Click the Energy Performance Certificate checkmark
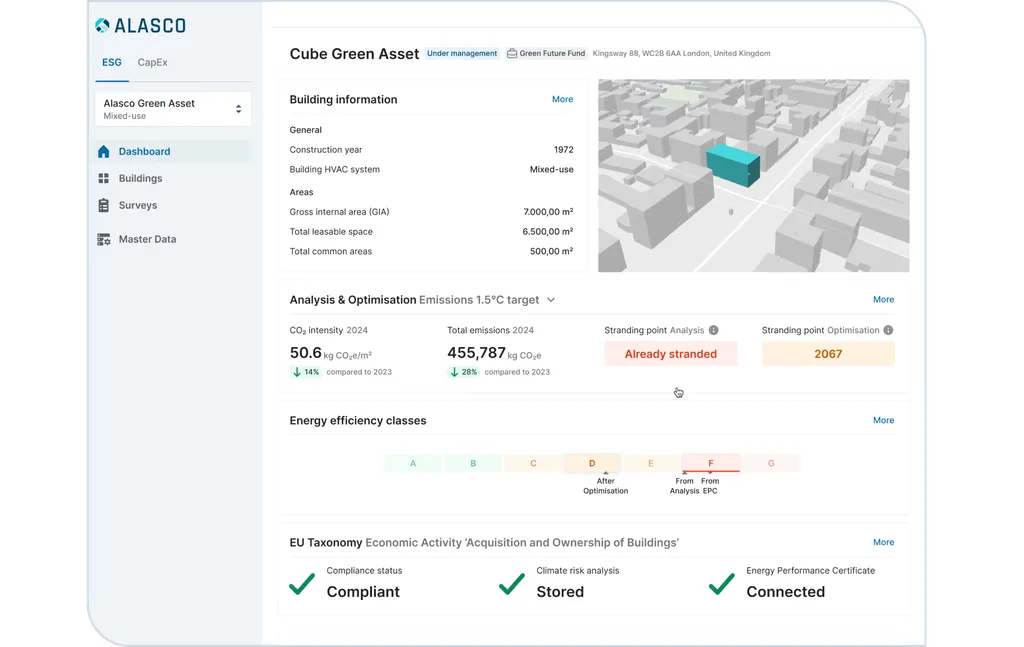 click(x=722, y=584)
